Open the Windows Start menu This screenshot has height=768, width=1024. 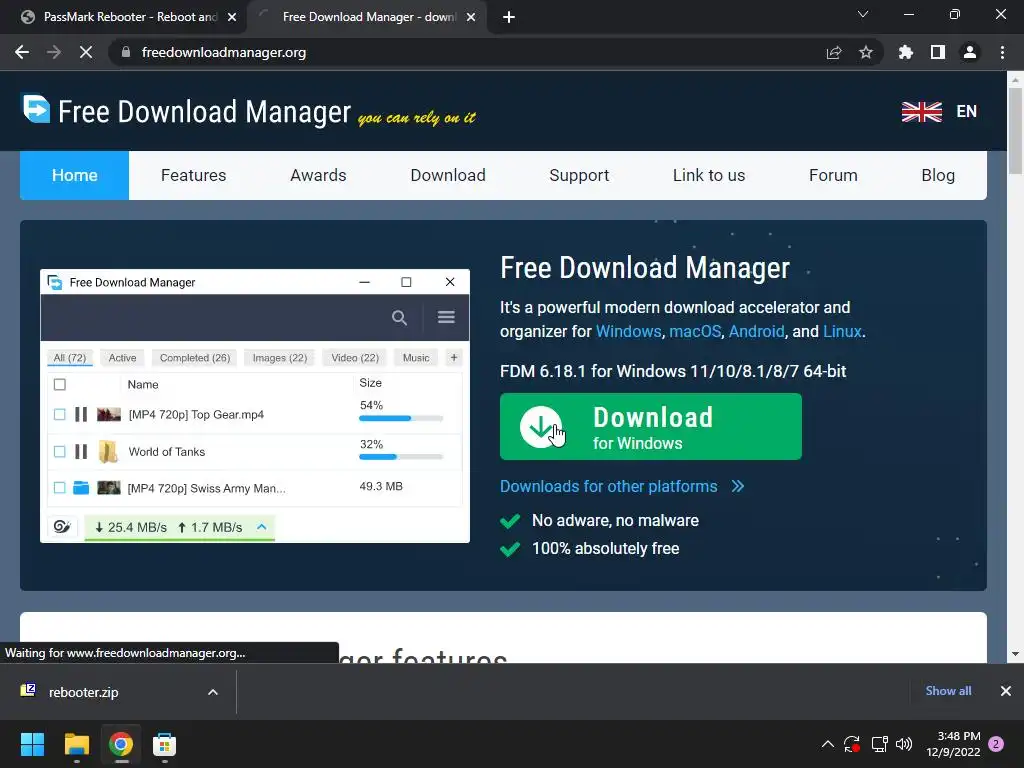(32, 744)
